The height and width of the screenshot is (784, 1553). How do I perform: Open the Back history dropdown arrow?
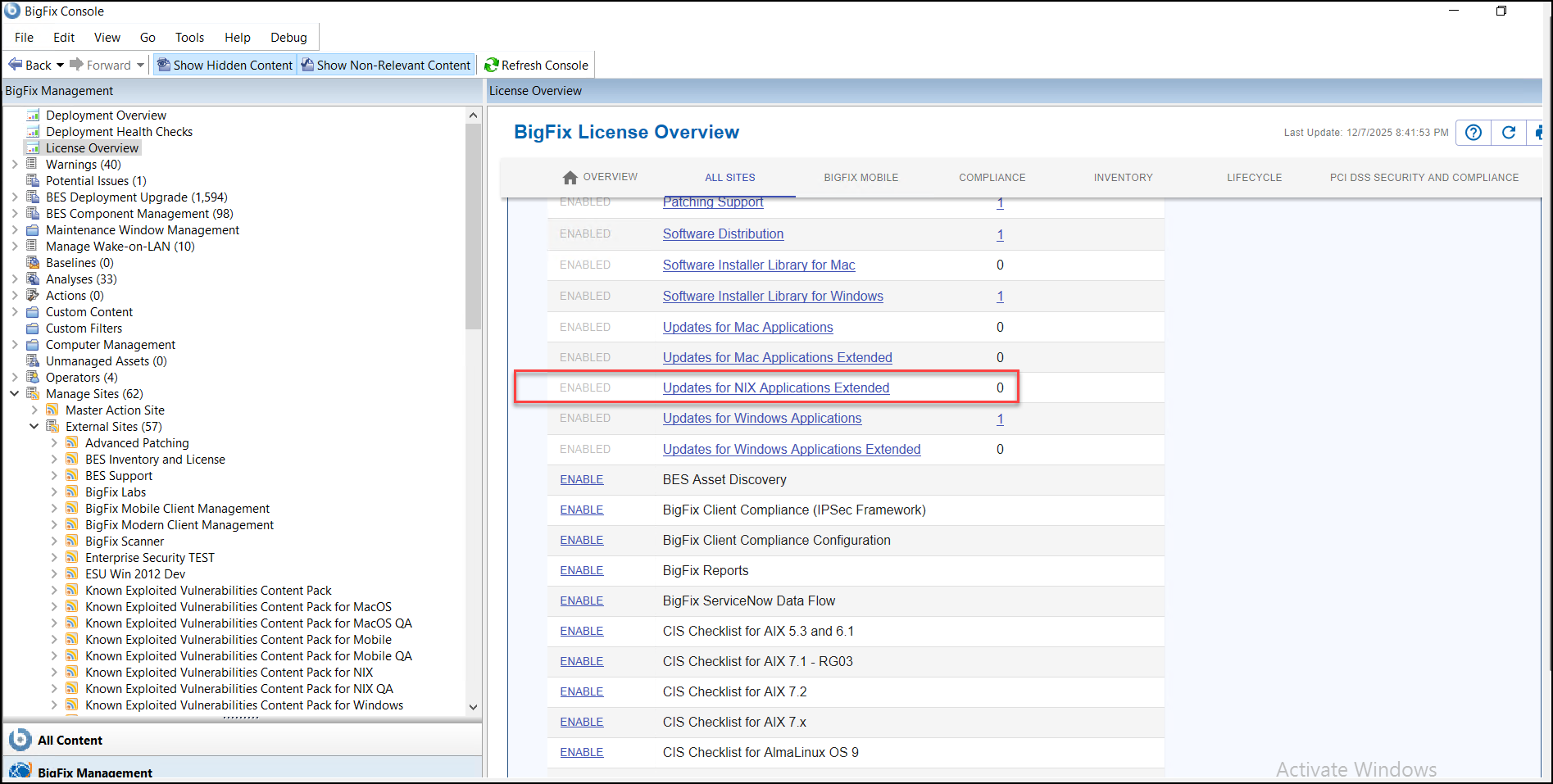(x=60, y=65)
